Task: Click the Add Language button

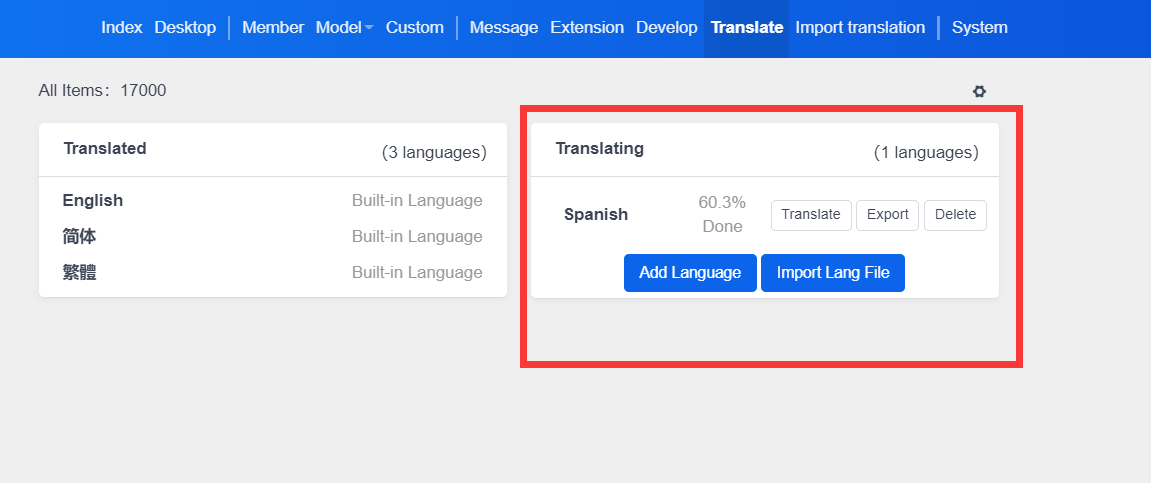Action: 690,273
